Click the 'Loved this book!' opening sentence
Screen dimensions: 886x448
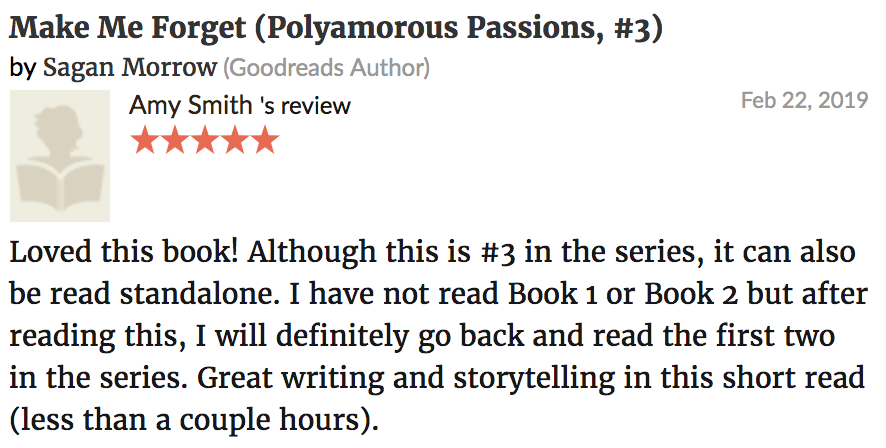click(124, 252)
